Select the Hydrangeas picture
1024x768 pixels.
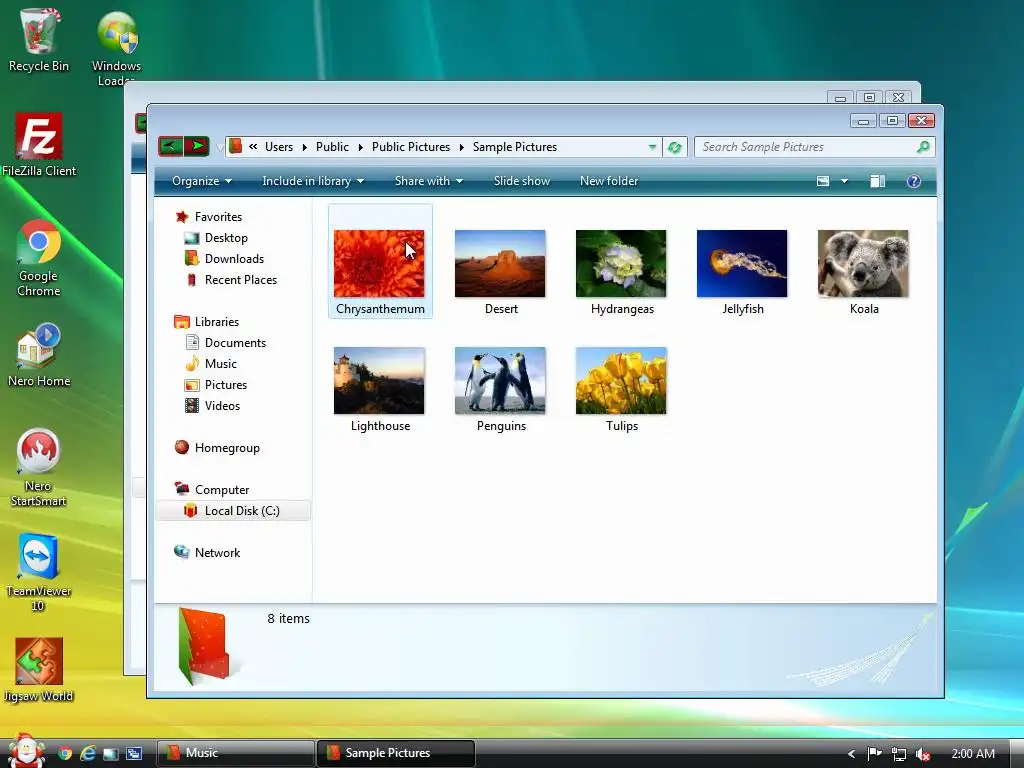(621, 263)
